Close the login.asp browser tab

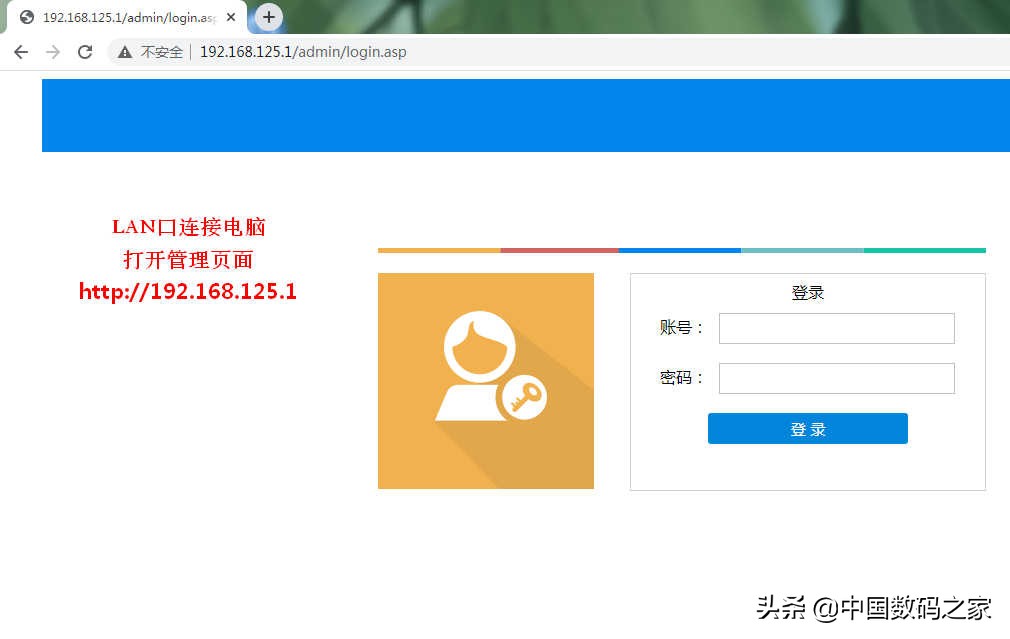(231, 17)
